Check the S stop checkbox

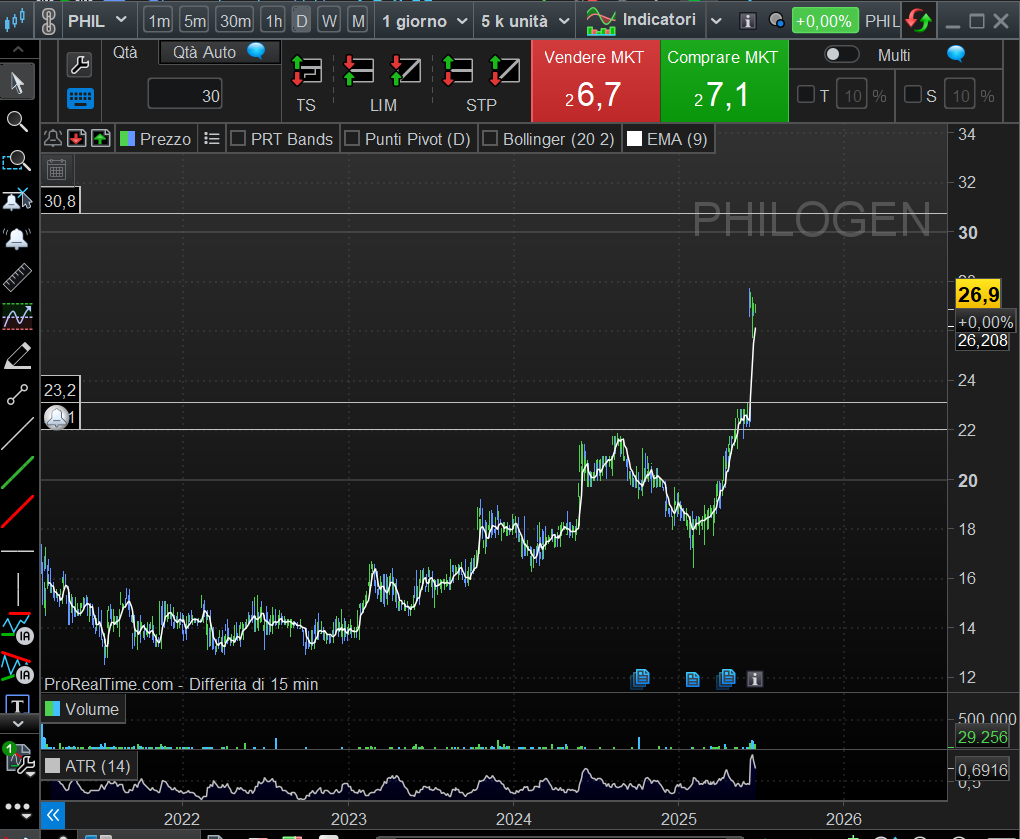tap(913, 95)
